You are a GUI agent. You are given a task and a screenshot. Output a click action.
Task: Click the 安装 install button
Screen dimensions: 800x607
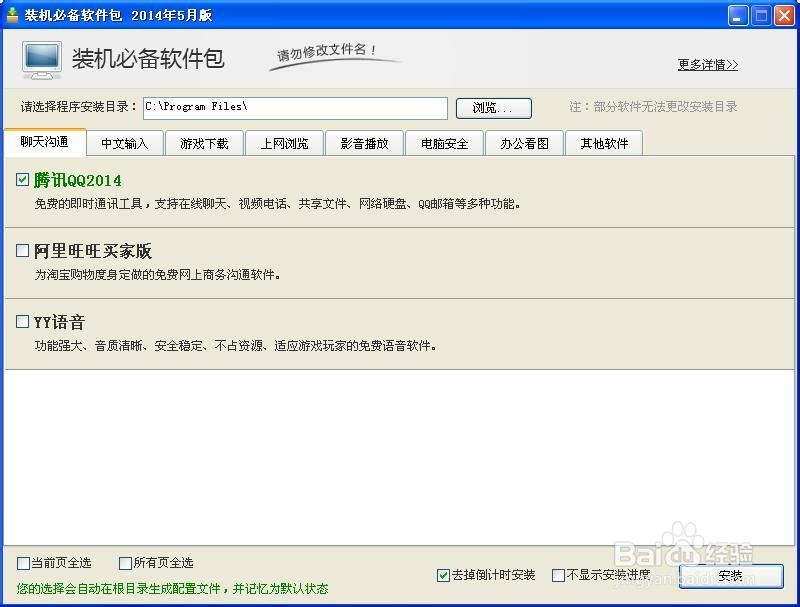click(731, 576)
